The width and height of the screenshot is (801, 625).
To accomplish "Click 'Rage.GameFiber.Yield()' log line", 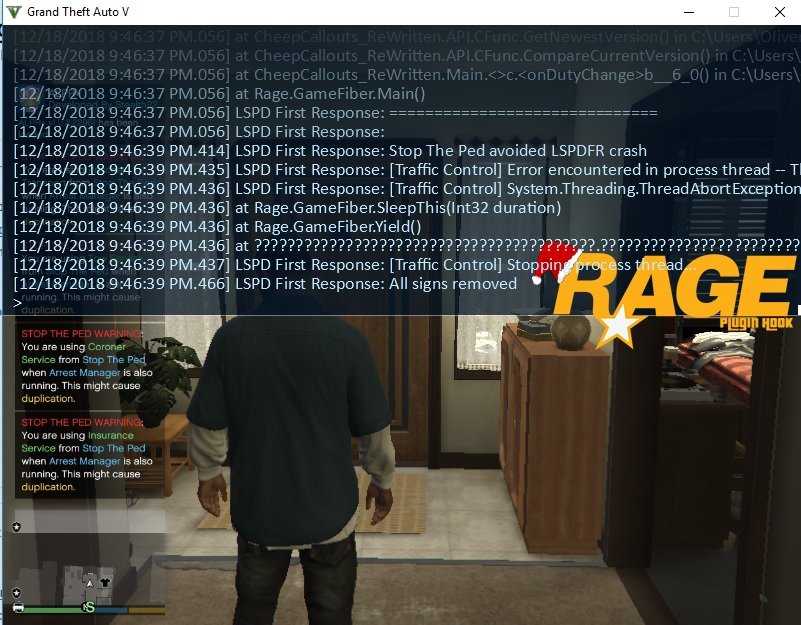I will (x=218, y=226).
